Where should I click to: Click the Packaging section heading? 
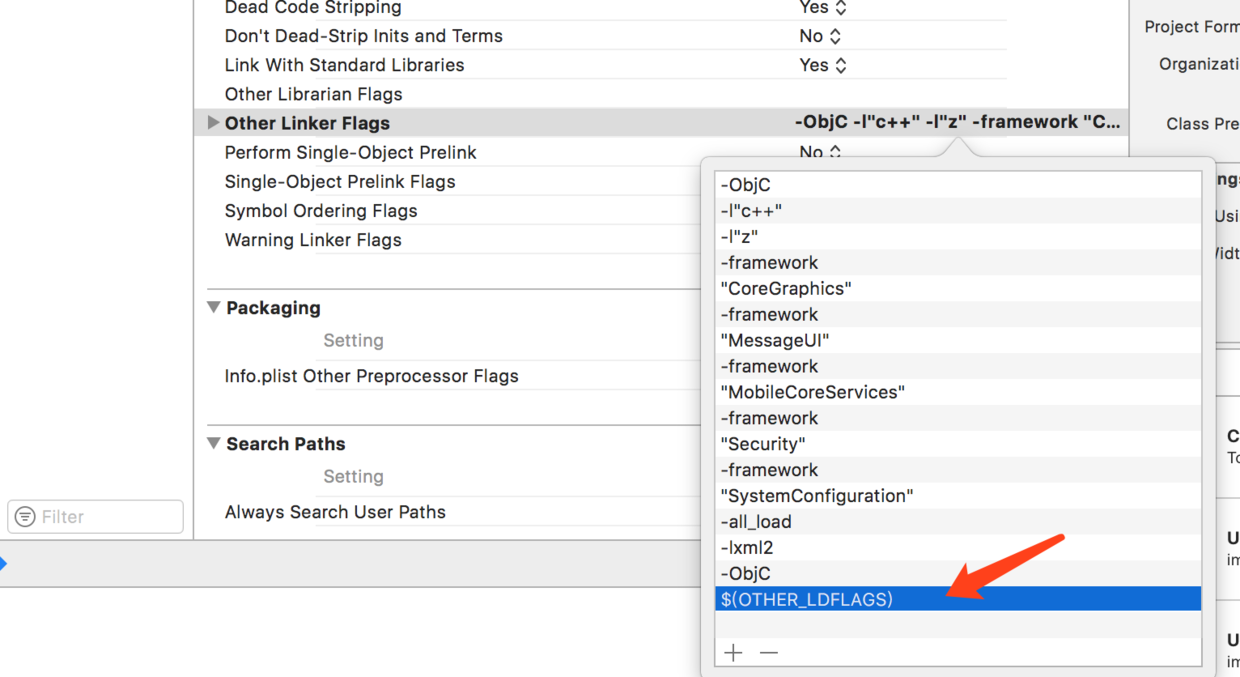click(x=273, y=308)
